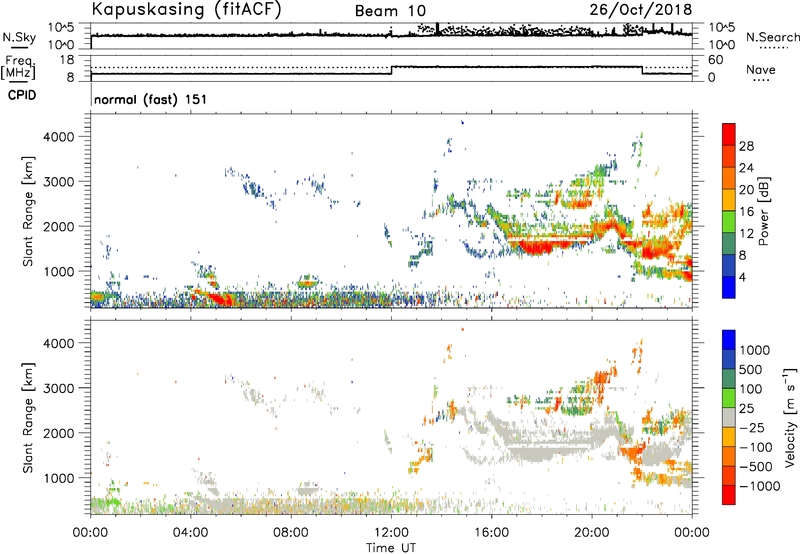
Task: Click the 'Beam 10' label
Action: coord(390,11)
